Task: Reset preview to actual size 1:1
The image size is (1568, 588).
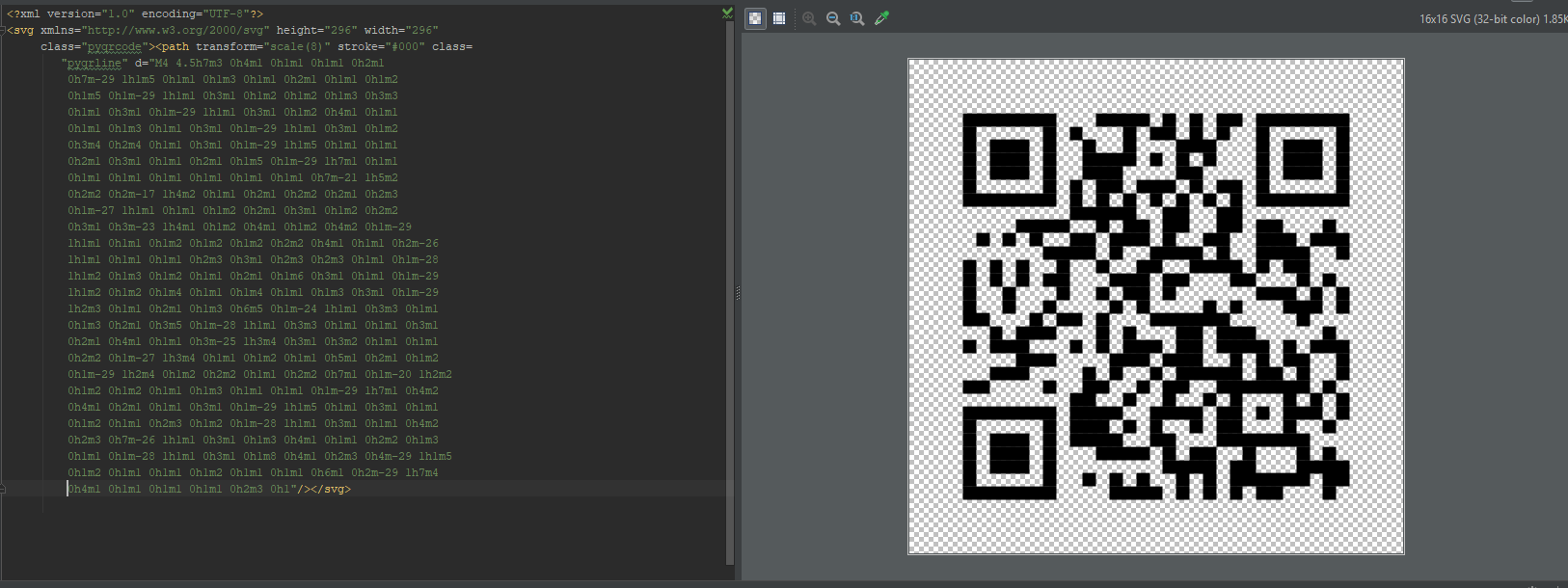Action: click(x=857, y=18)
